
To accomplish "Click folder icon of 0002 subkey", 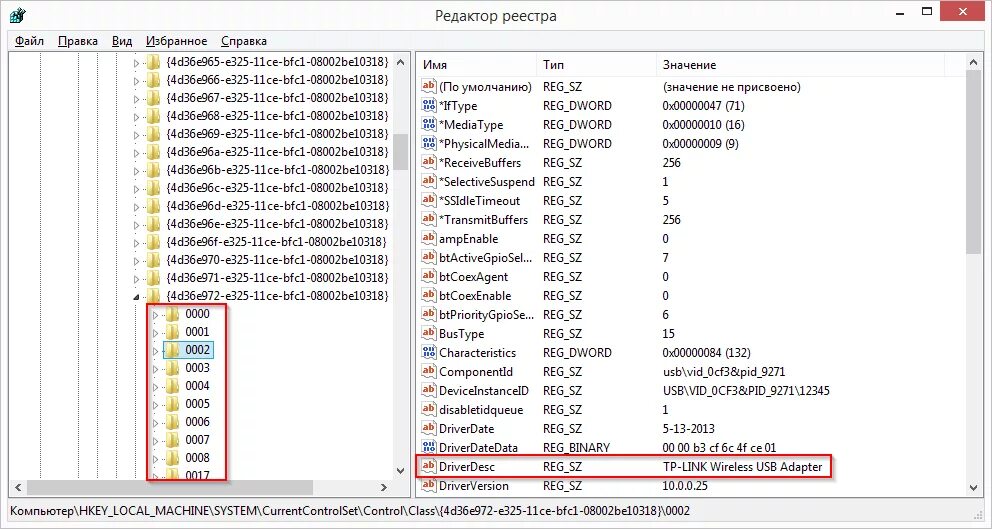I will pos(172,350).
